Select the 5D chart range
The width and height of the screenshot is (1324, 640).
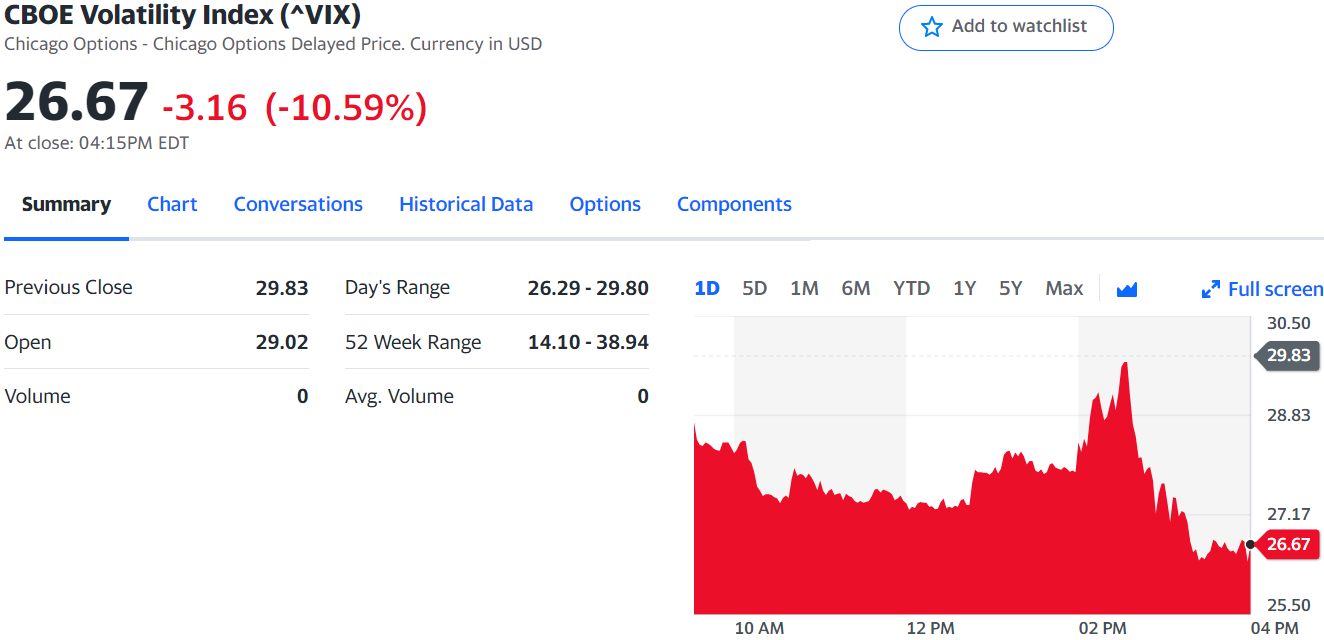pyautogui.click(x=754, y=288)
